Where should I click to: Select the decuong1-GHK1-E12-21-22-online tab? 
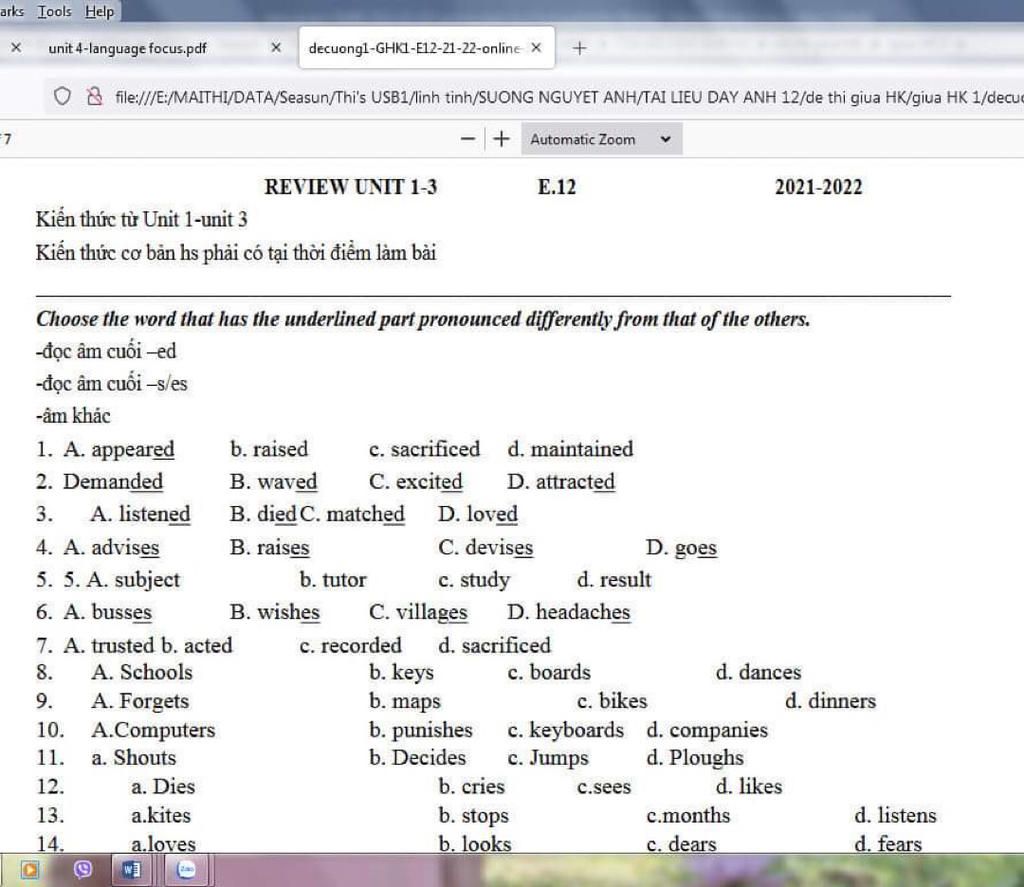[x=414, y=48]
